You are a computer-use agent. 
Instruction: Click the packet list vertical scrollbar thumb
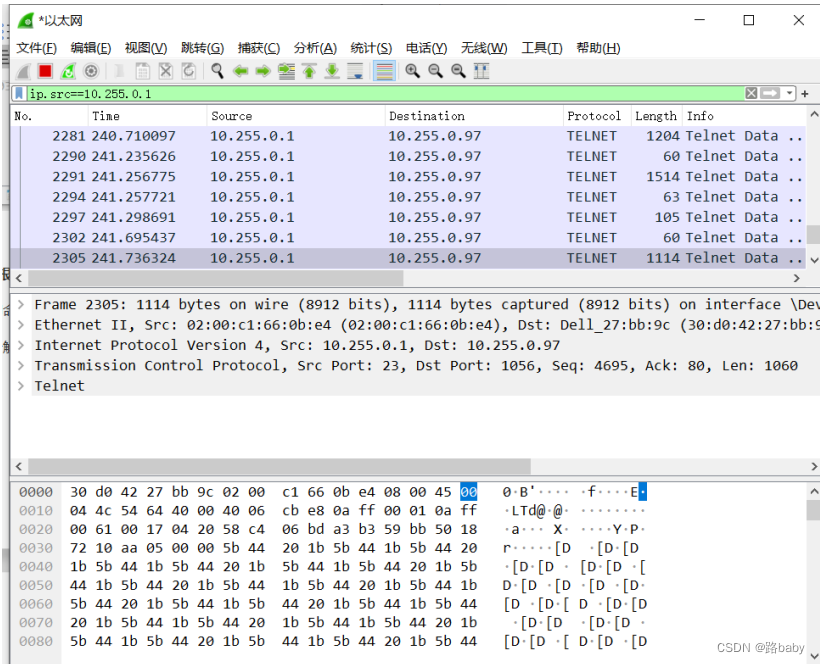pyautogui.click(x=813, y=234)
